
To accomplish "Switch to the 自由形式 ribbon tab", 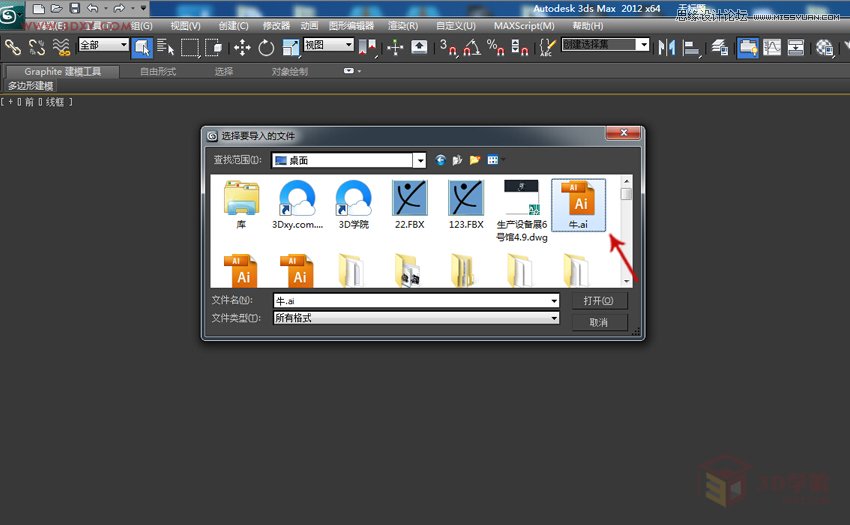I will pos(158,72).
